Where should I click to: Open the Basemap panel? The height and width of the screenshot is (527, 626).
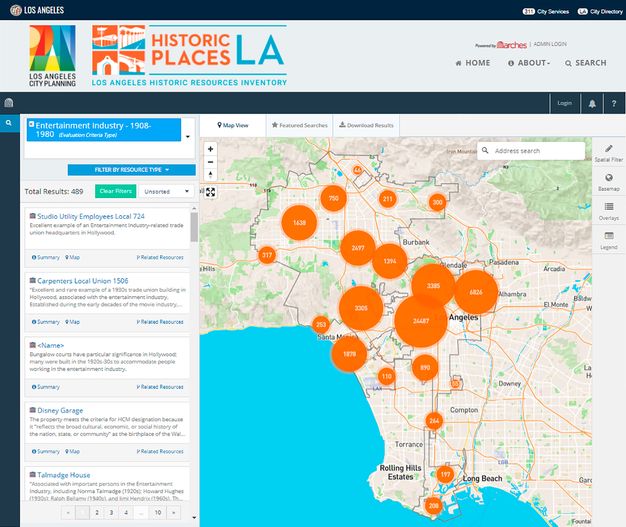608,181
